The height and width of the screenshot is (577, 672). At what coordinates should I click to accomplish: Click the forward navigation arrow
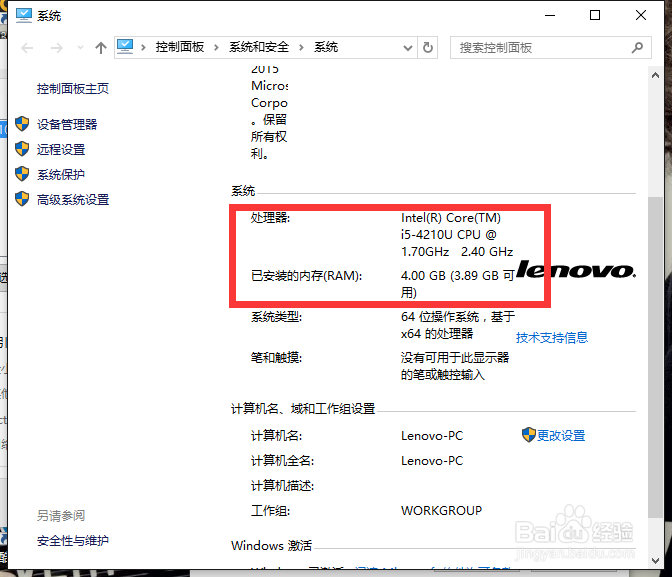click(x=57, y=48)
